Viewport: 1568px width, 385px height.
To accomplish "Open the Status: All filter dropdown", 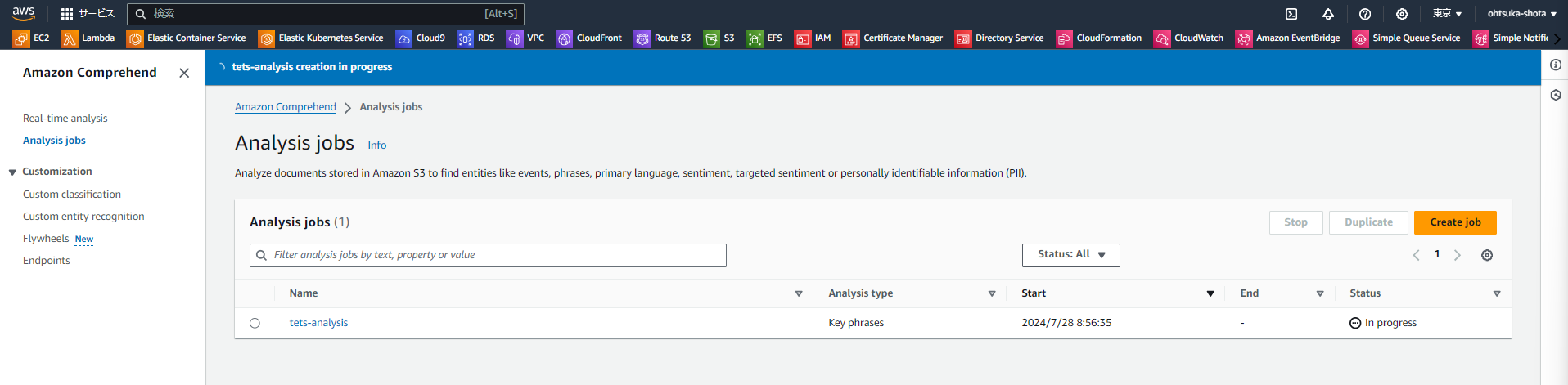I will (1070, 255).
